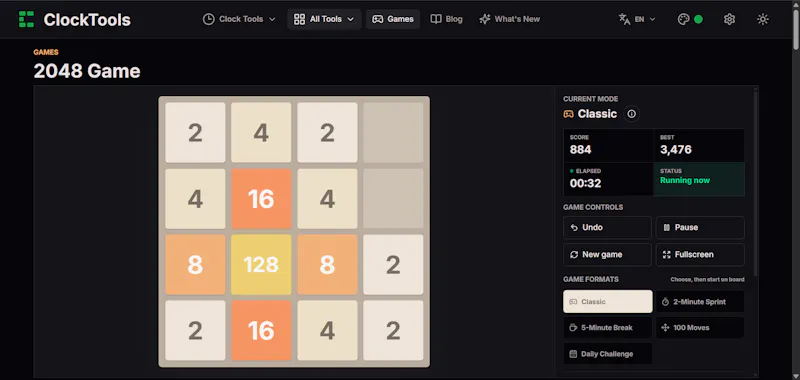Click the CURRENT MODE label
800x380 pixels.
click(x=590, y=99)
